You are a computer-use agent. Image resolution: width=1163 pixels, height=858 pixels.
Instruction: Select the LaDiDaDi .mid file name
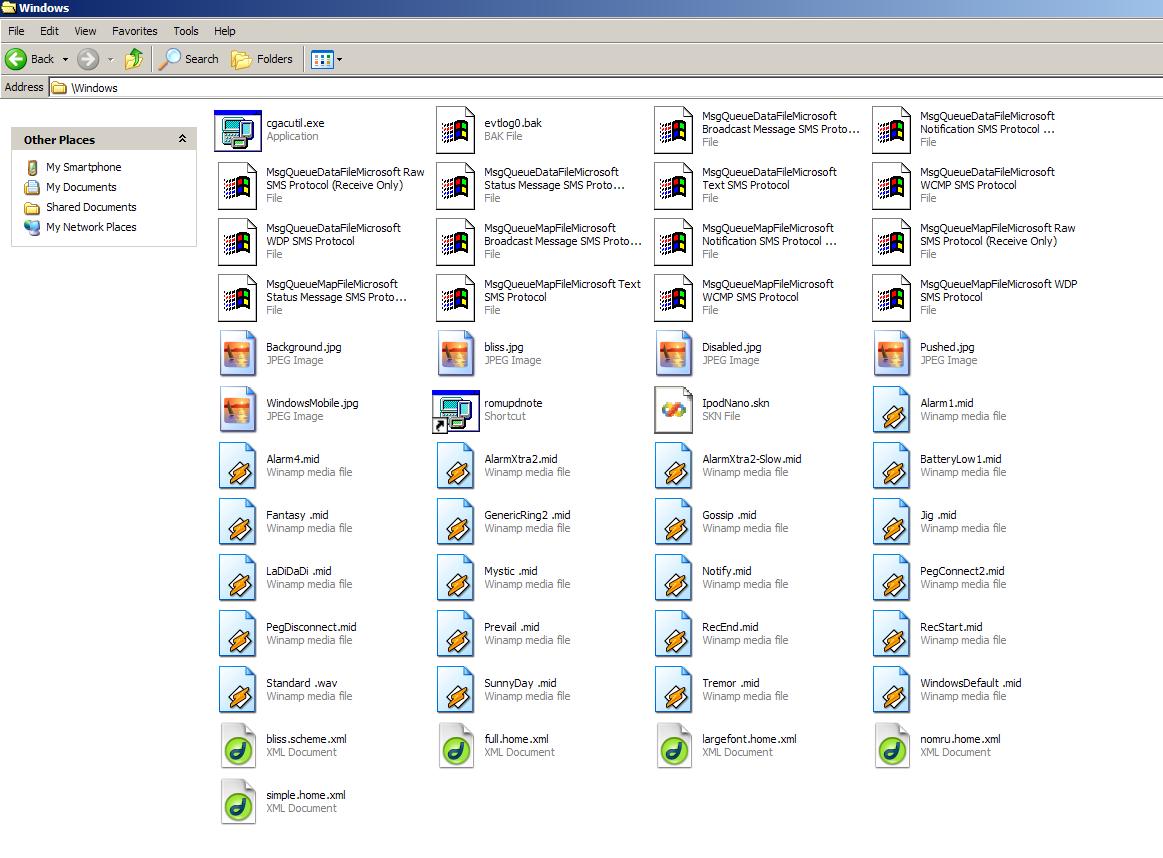pyautogui.click(x=299, y=572)
